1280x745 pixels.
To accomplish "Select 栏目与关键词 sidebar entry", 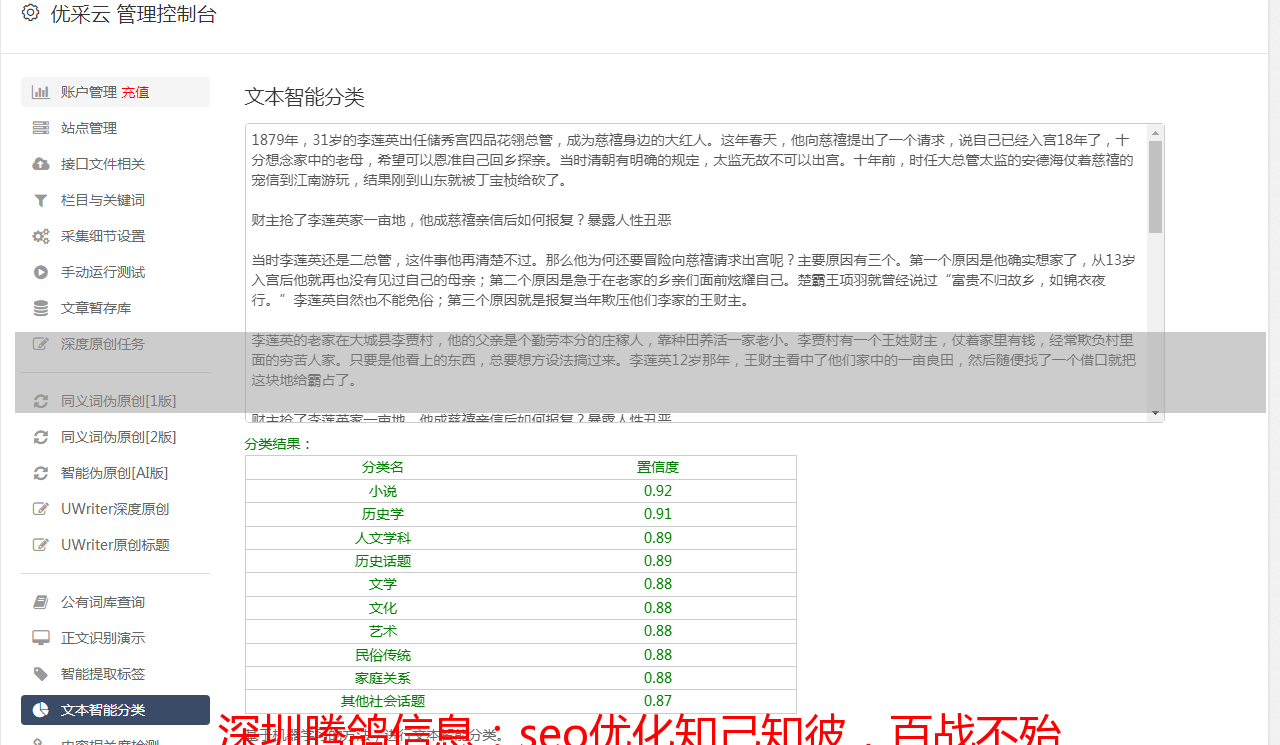I will (x=115, y=200).
